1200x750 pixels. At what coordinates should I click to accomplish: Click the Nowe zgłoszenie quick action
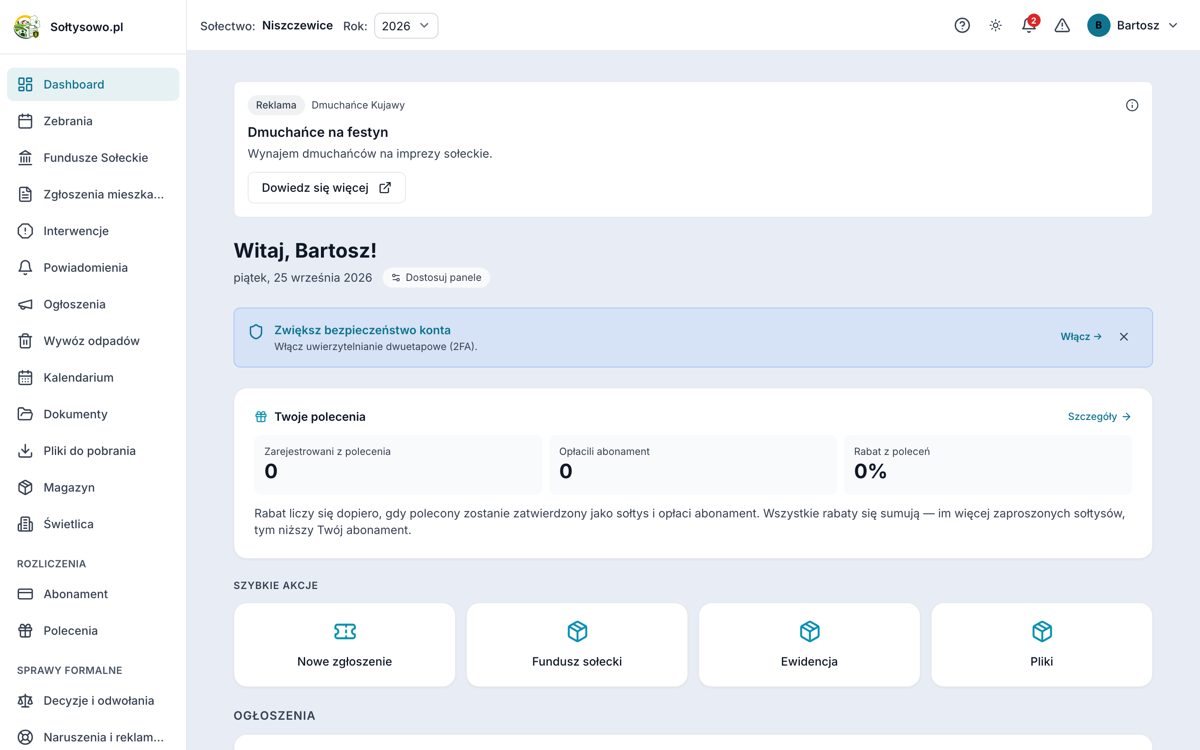(x=345, y=645)
